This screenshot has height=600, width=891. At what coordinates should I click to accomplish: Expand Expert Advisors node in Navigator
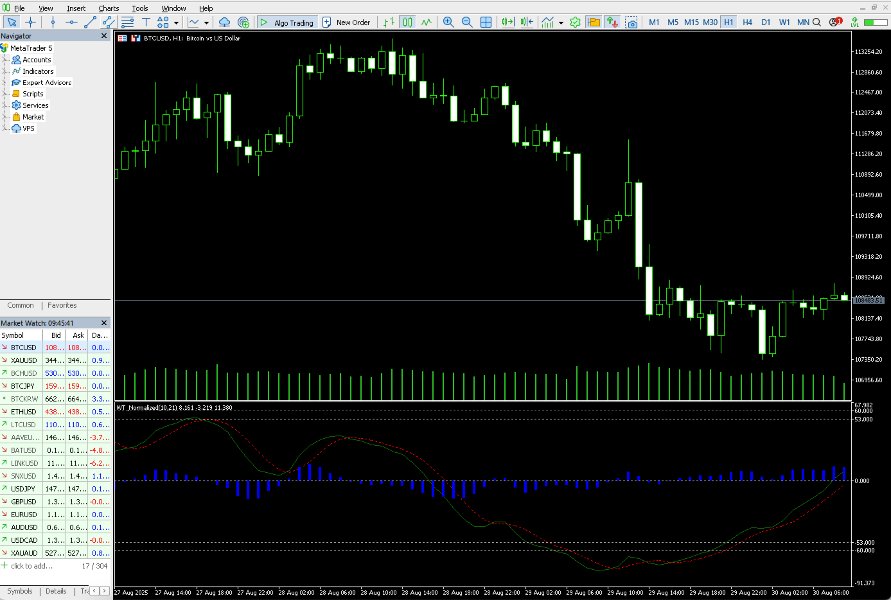[x=5, y=82]
